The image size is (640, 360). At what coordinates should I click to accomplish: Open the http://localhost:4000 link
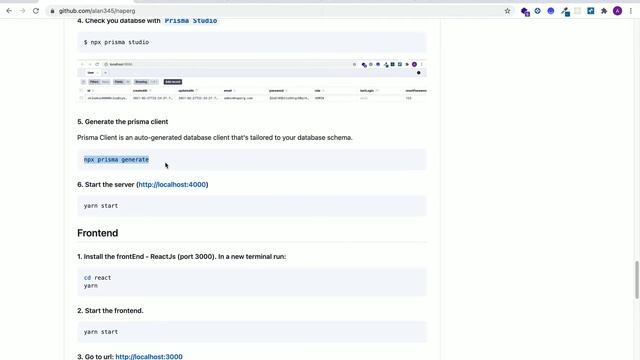point(172,184)
